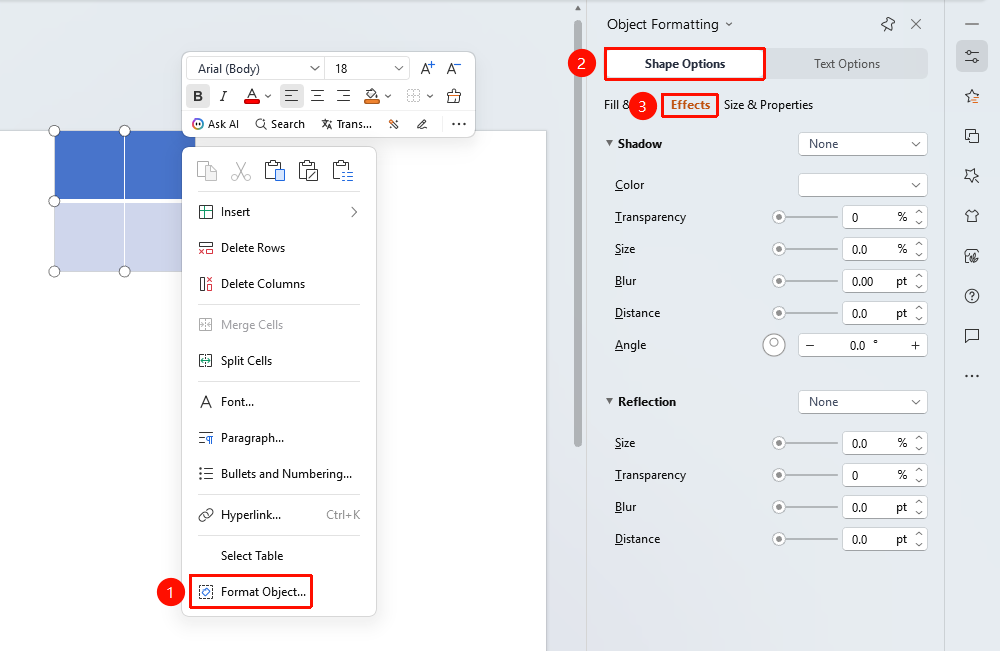Click the Ask AI button

point(216,124)
